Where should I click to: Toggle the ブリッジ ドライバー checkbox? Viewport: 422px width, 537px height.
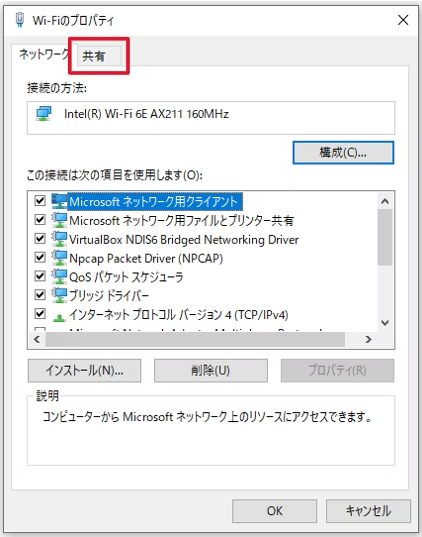pos(40,295)
